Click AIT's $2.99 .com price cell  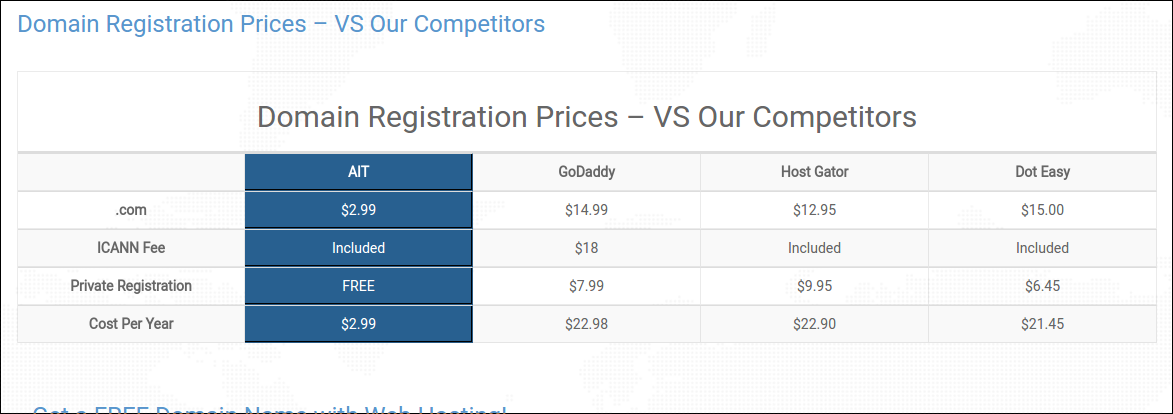pos(358,210)
